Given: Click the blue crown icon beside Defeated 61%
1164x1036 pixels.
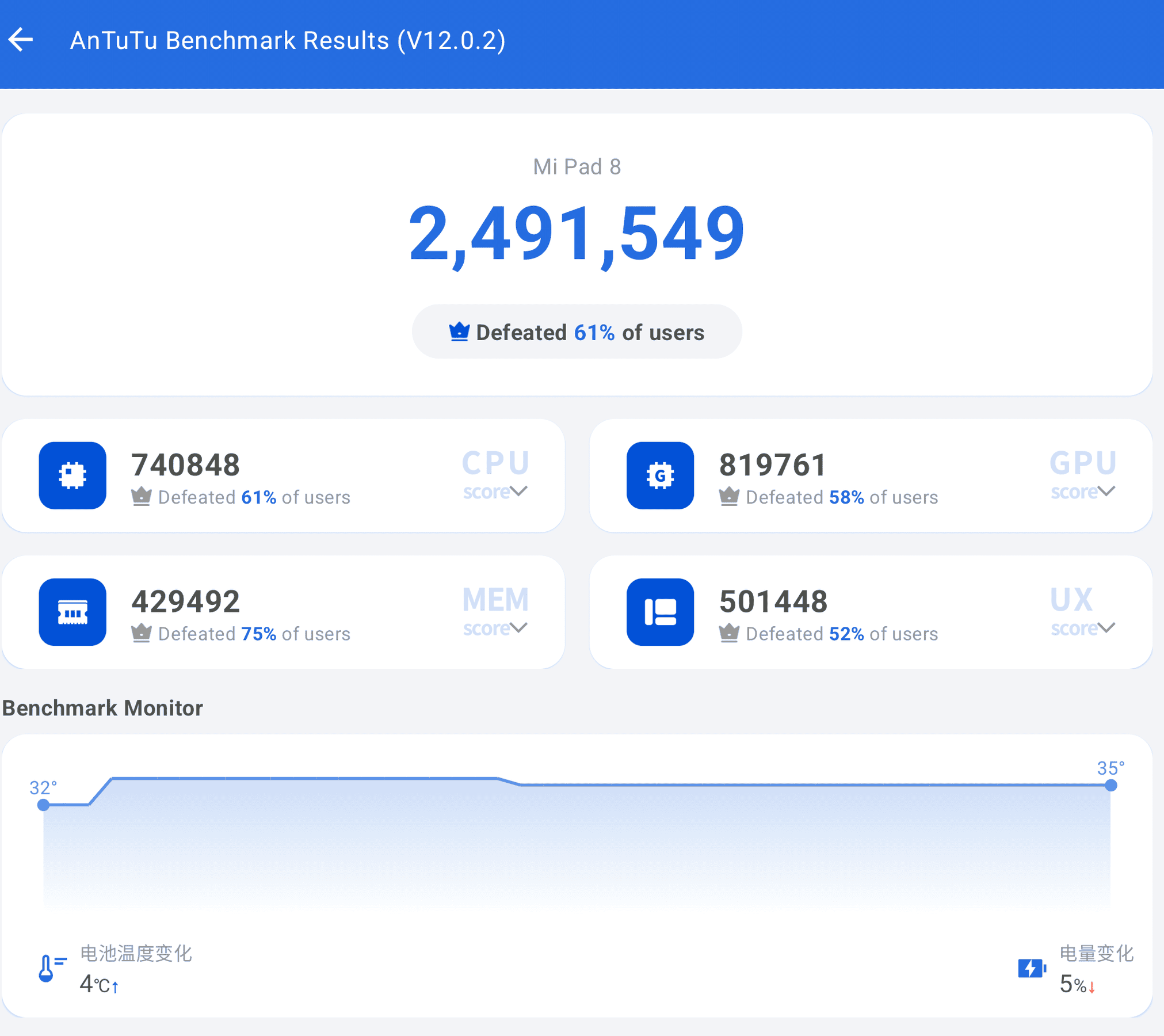Looking at the screenshot, I should (459, 332).
